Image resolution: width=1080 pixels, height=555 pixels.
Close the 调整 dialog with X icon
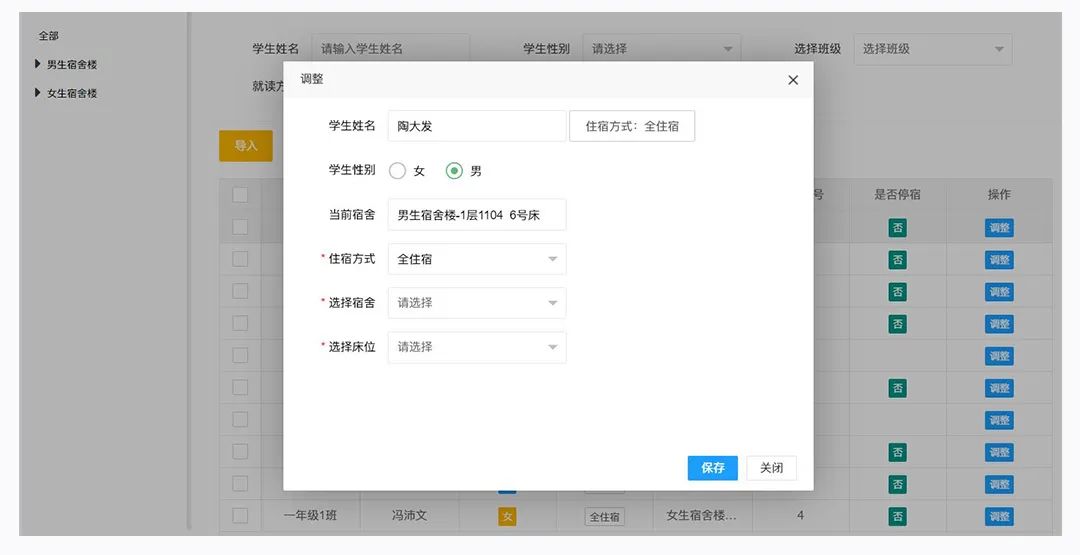coord(793,80)
